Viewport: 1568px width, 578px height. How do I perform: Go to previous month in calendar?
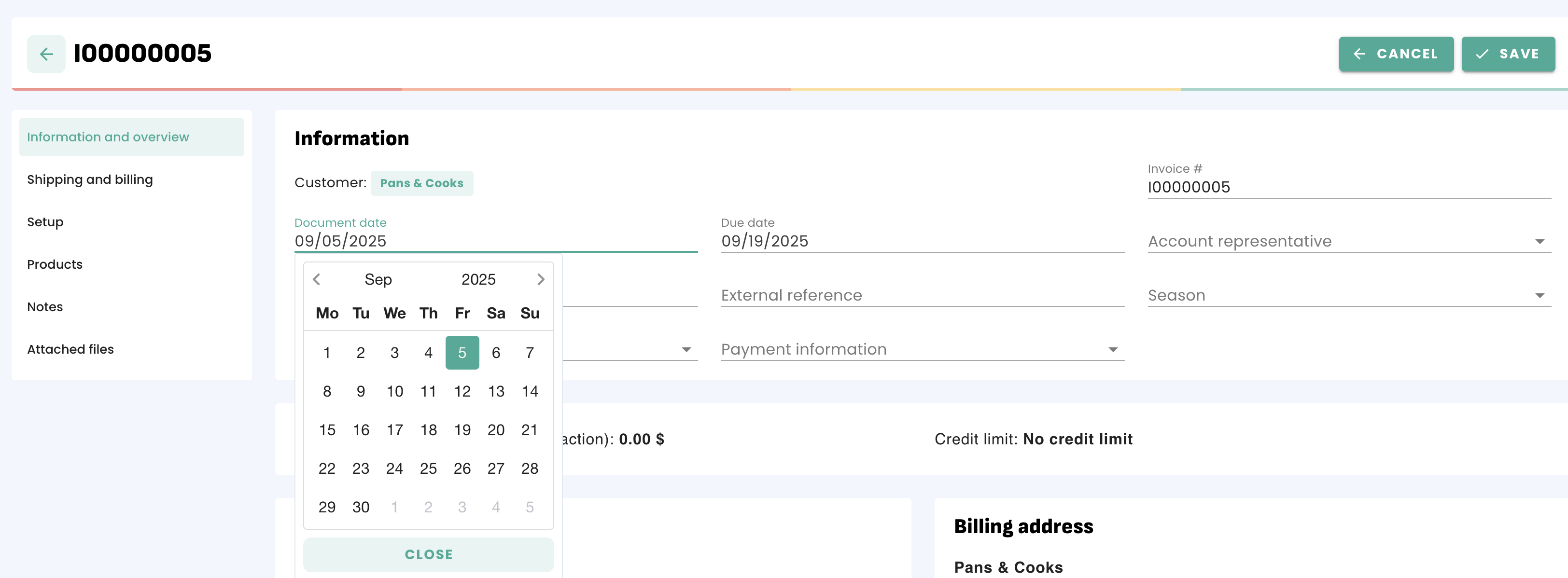click(317, 279)
